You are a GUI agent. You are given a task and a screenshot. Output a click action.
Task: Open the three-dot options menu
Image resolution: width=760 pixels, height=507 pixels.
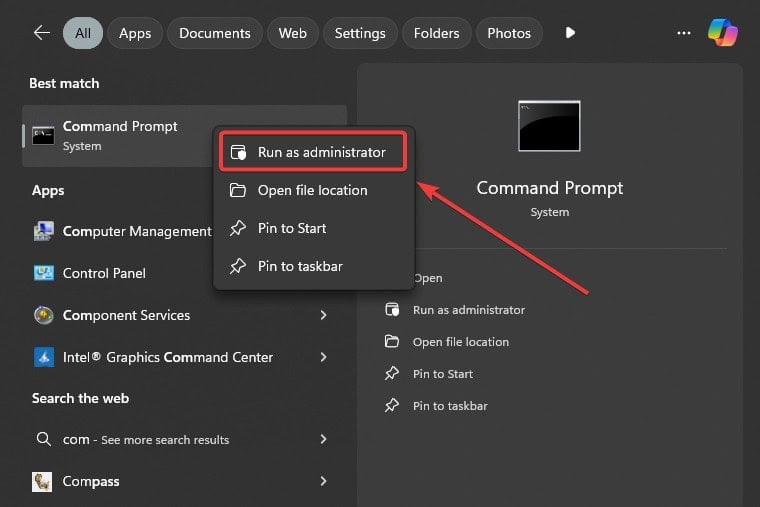(683, 33)
